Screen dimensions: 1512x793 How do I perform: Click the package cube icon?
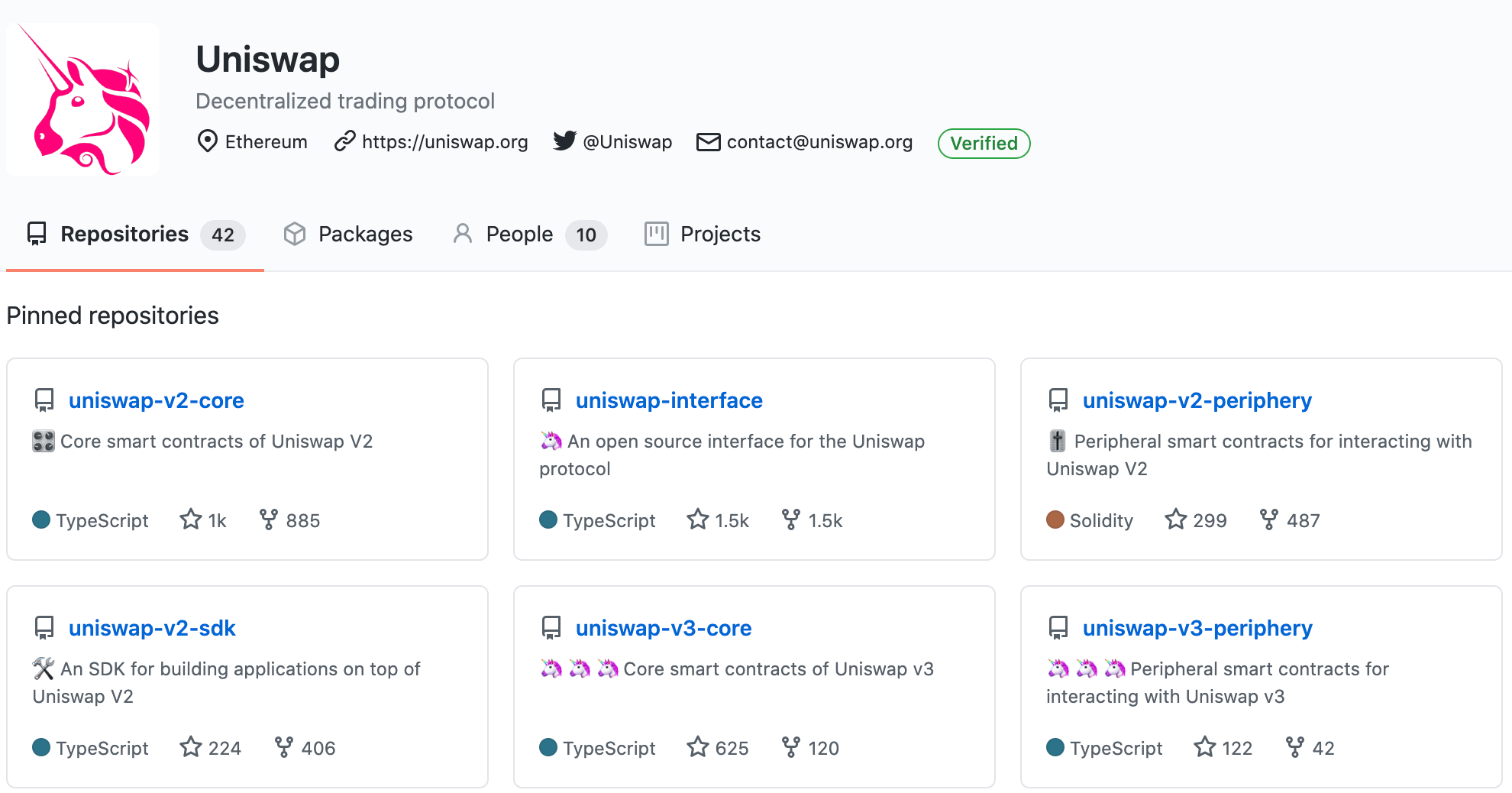[295, 234]
